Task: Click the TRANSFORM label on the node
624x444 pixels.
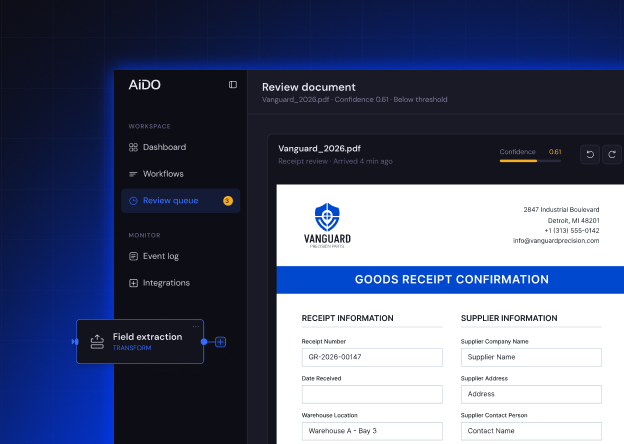Action: point(132,348)
